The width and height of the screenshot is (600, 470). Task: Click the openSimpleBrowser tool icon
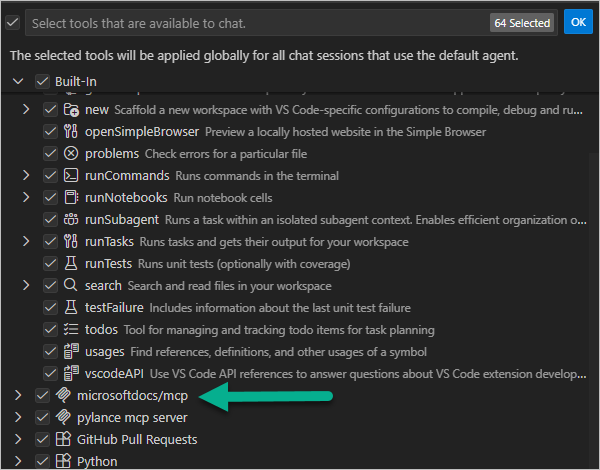71,132
